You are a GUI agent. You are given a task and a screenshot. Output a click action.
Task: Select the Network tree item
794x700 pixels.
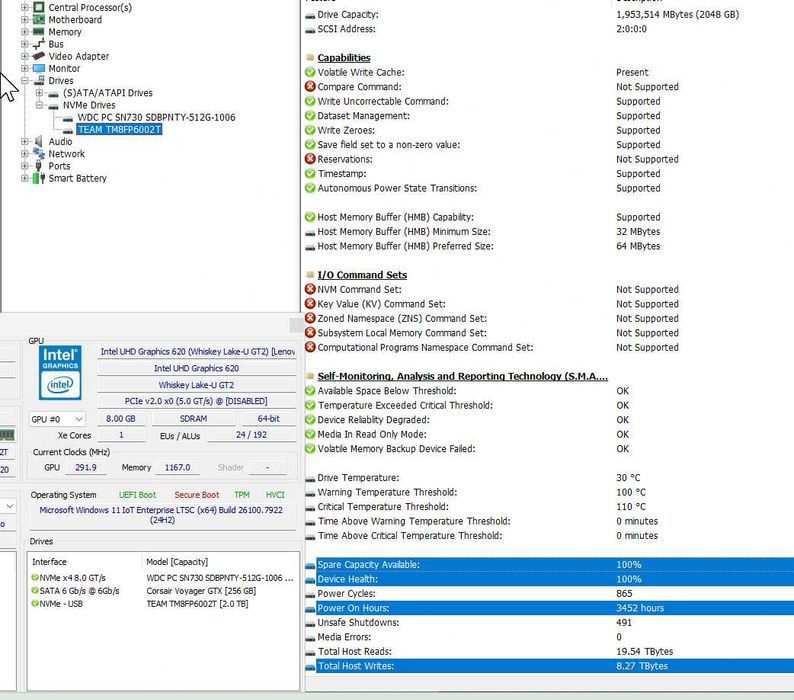tap(66, 153)
